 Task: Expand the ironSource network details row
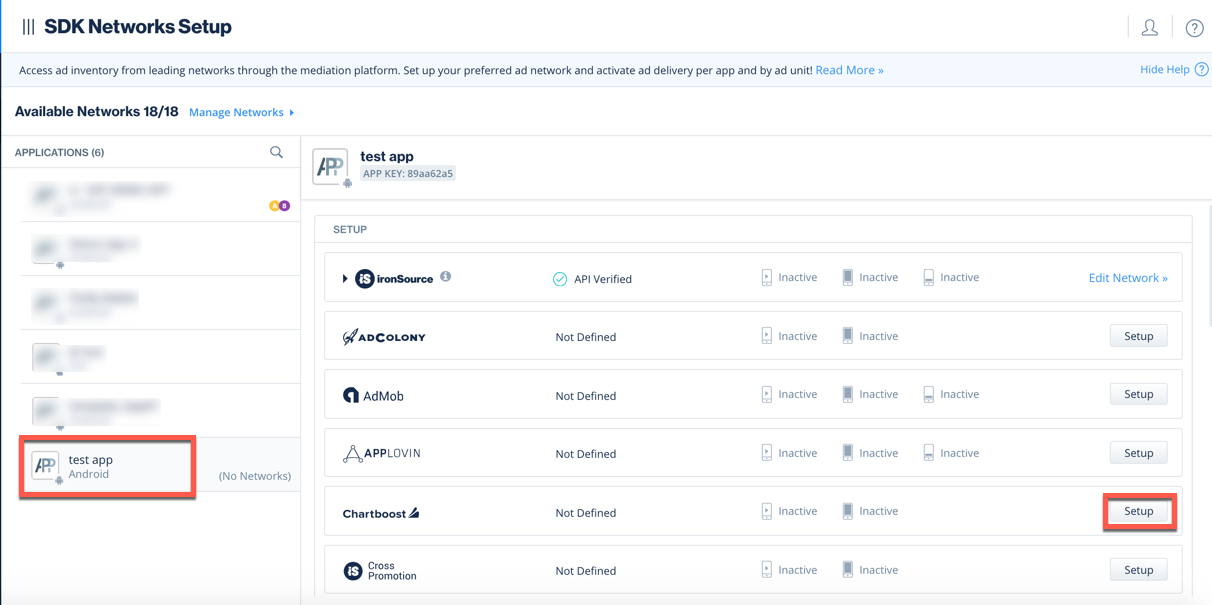(x=347, y=279)
